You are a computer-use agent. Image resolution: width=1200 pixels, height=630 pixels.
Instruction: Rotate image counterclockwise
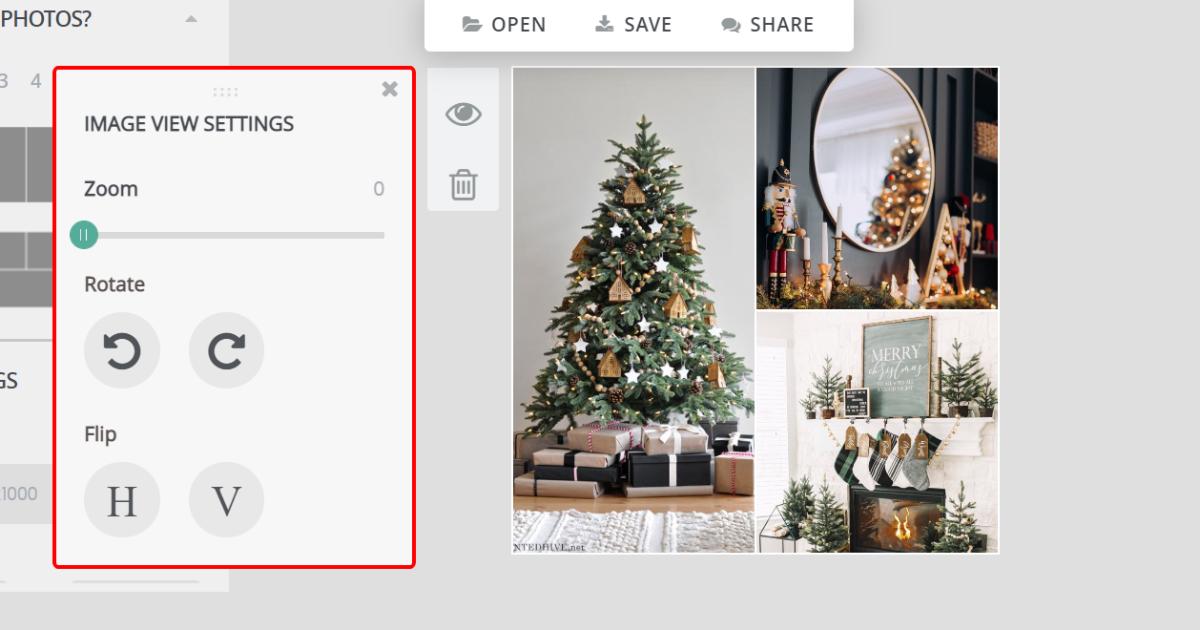pos(122,350)
